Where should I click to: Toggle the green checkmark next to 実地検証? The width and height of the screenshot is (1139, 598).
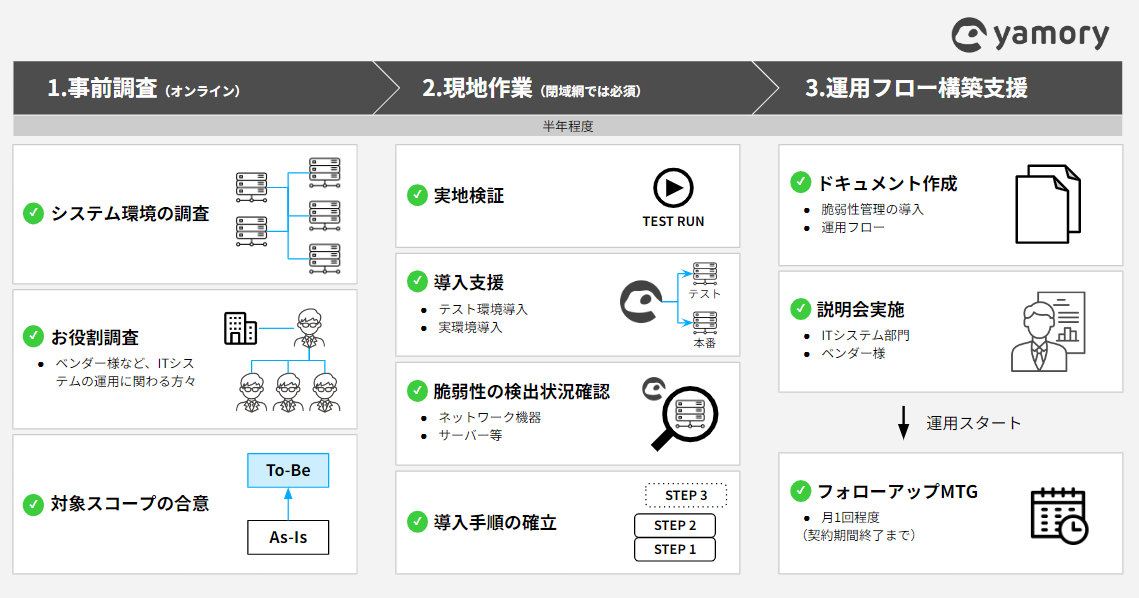coord(415,196)
